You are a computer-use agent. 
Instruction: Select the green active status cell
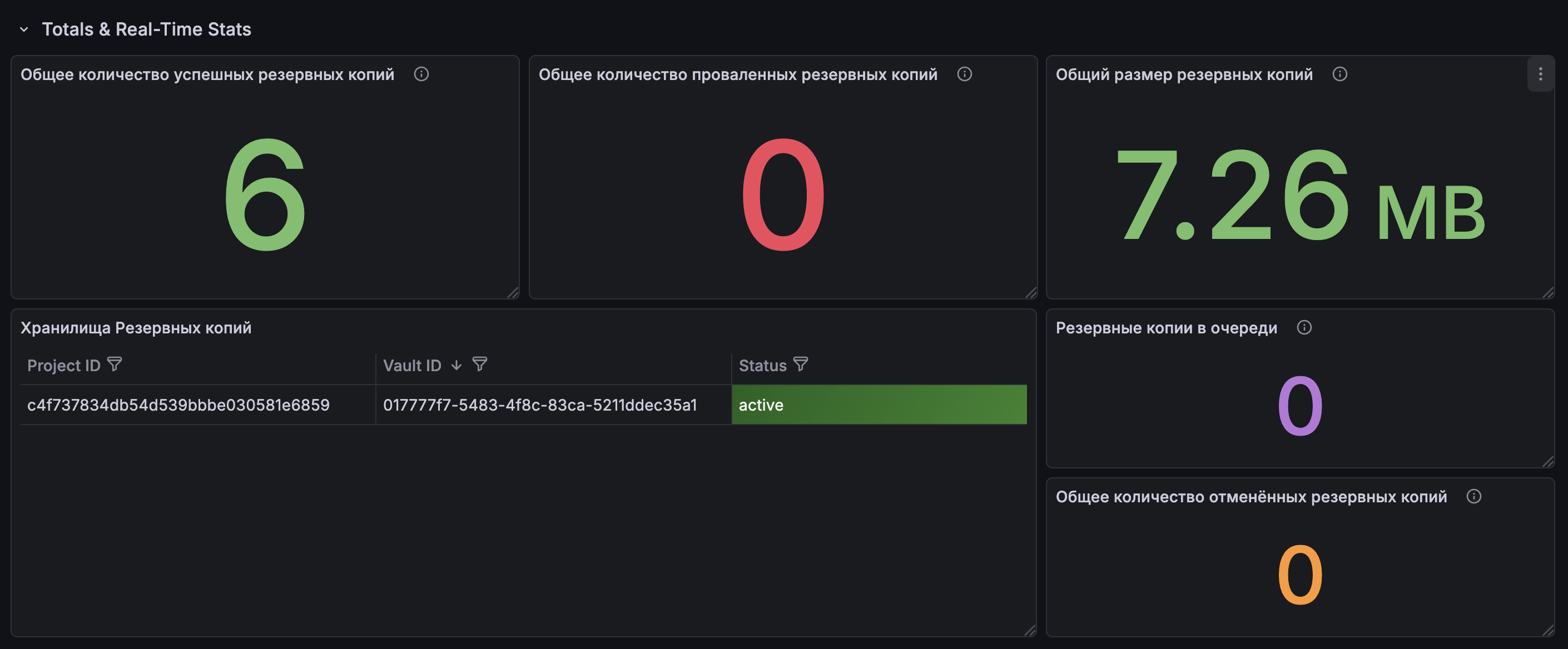tap(879, 405)
